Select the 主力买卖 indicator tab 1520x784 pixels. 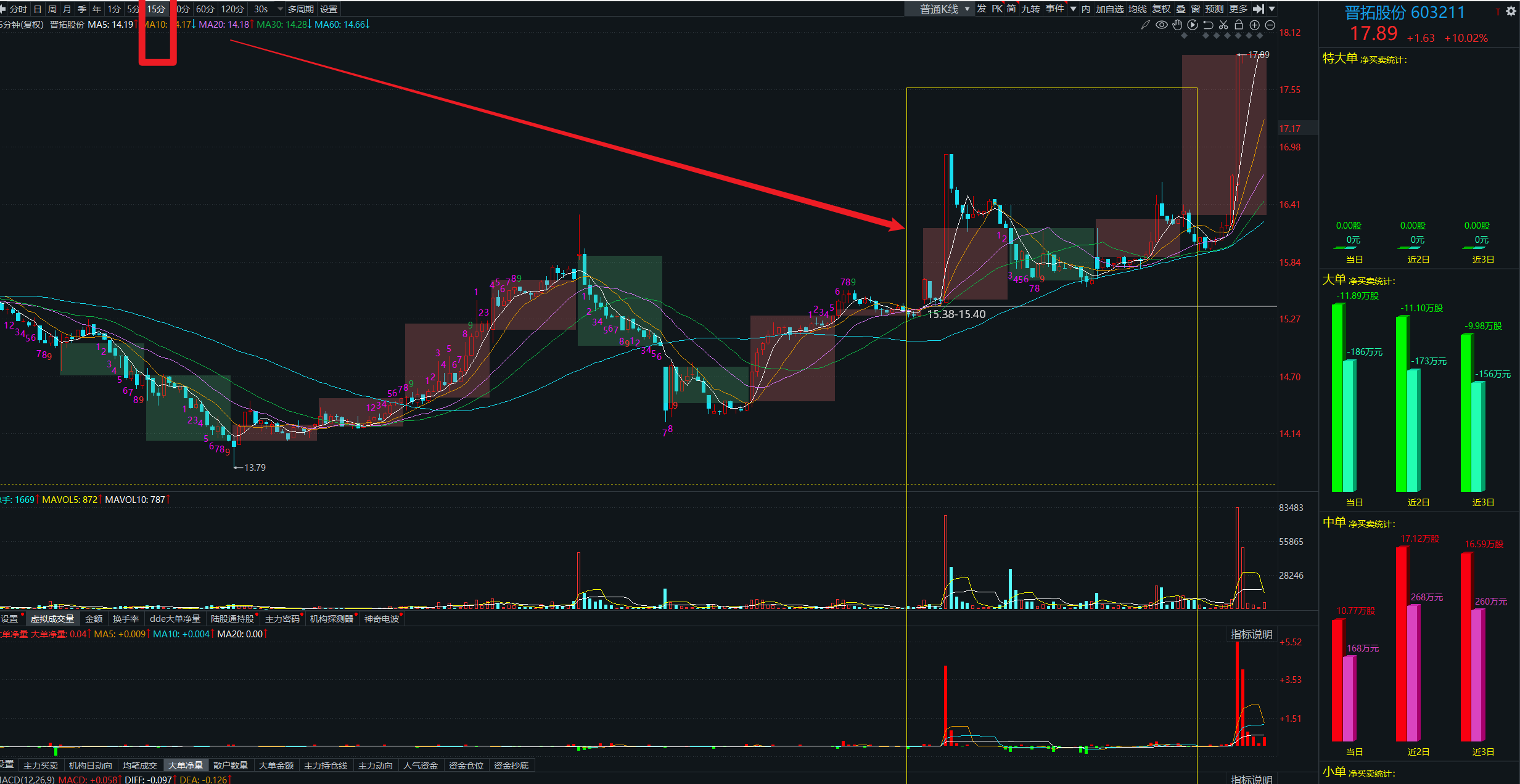pos(41,766)
